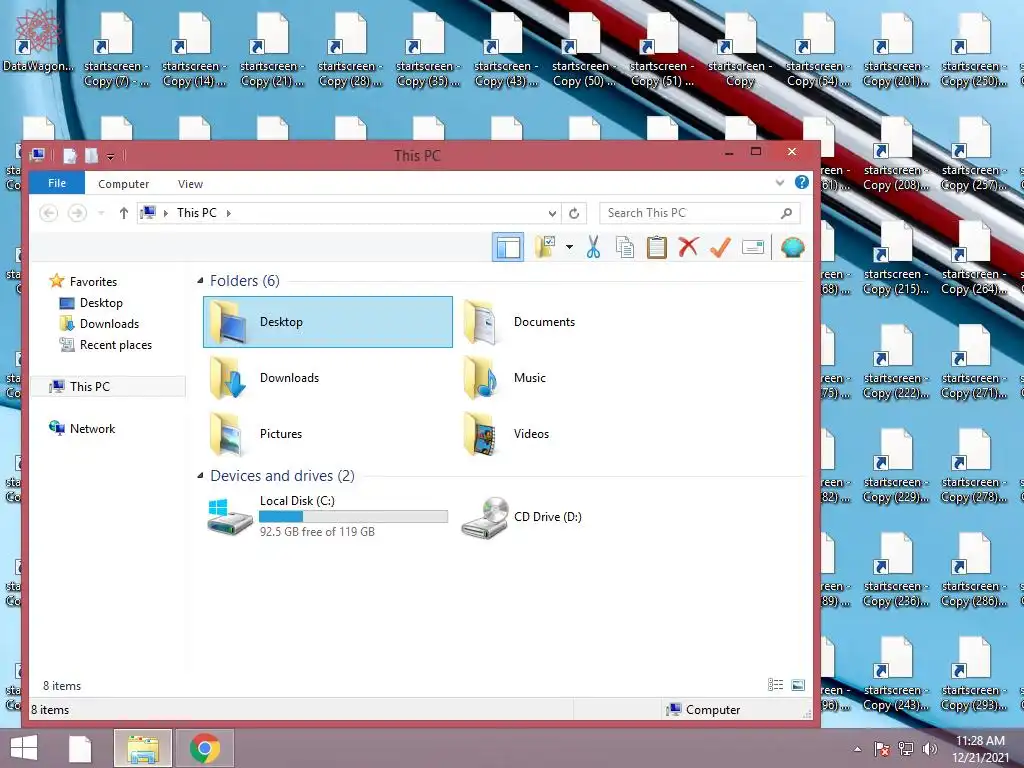Select Local Disk (C:) drive
The width and height of the screenshot is (1024, 768).
point(327,517)
